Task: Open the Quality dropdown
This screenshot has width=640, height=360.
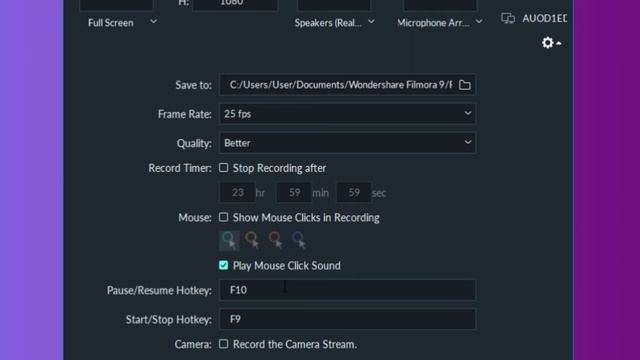Action: pyautogui.click(x=347, y=143)
